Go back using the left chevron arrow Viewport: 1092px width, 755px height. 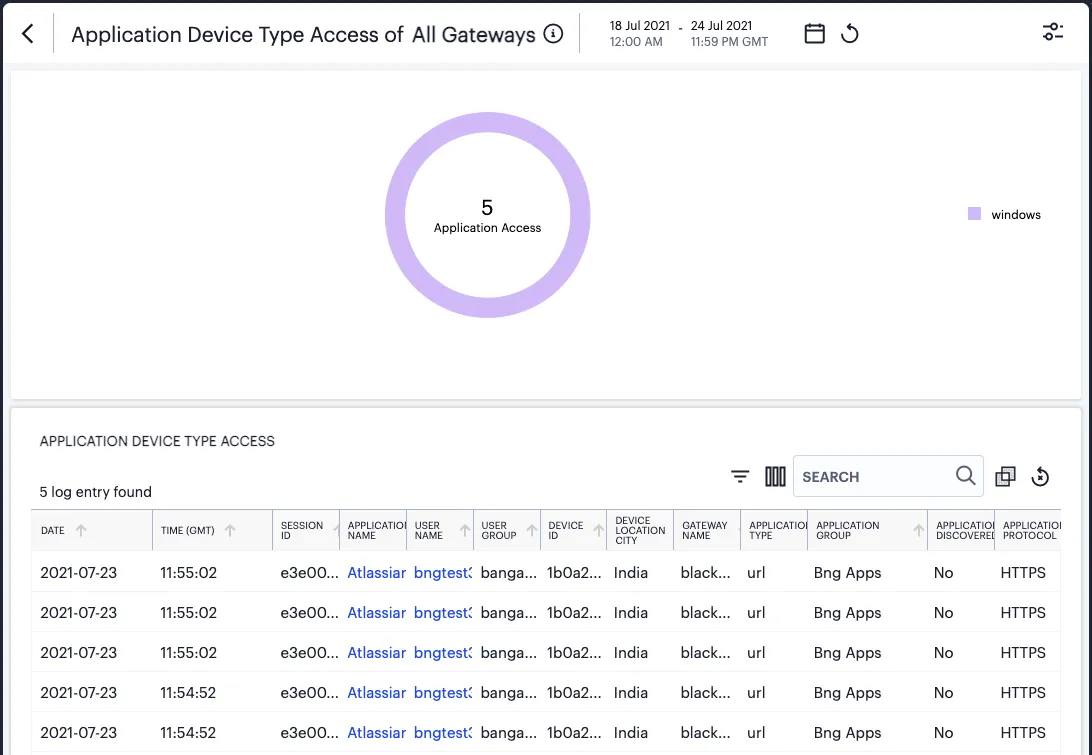[28, 33]
